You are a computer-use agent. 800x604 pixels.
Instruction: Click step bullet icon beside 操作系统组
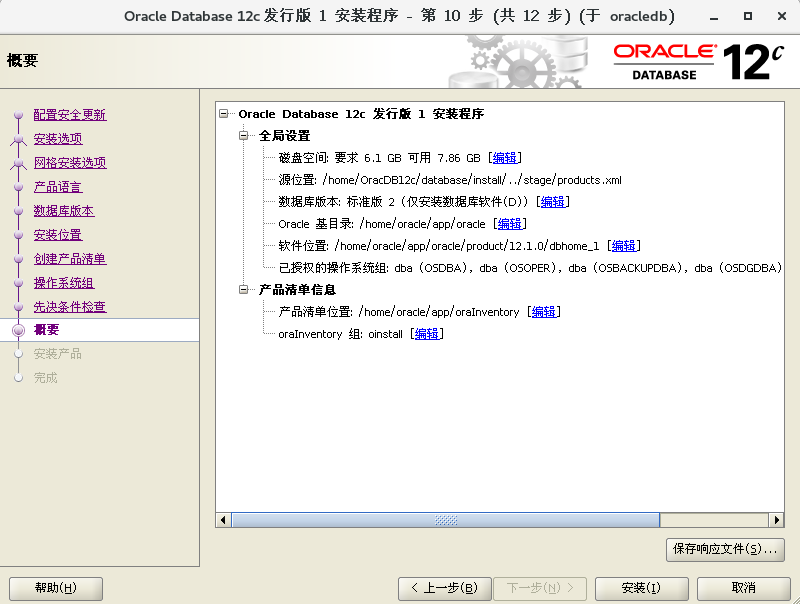pyautogui.click(x=18, y=283)
